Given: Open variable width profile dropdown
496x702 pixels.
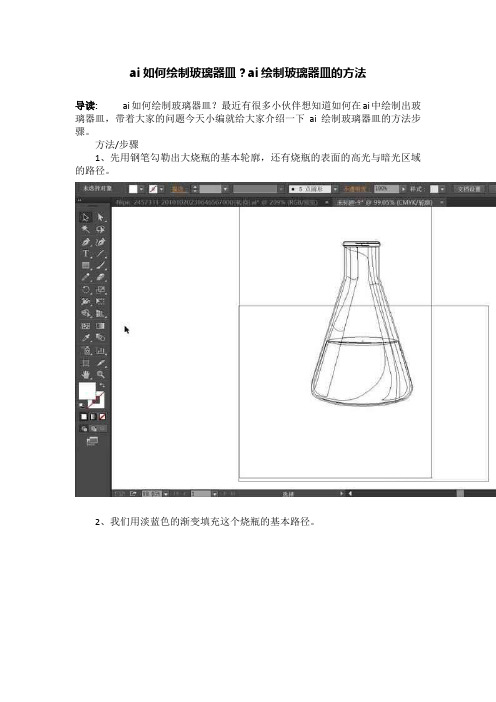Looking at the screenshot, I should coord(281,189).
